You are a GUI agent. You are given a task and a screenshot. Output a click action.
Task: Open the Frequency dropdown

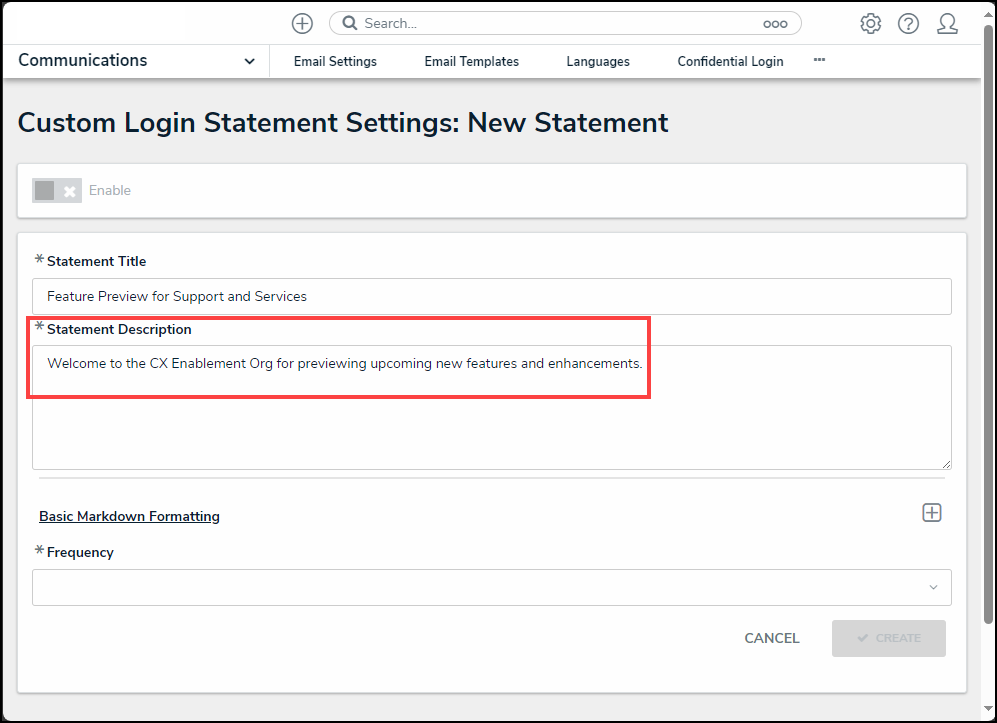tap(491, 588)
